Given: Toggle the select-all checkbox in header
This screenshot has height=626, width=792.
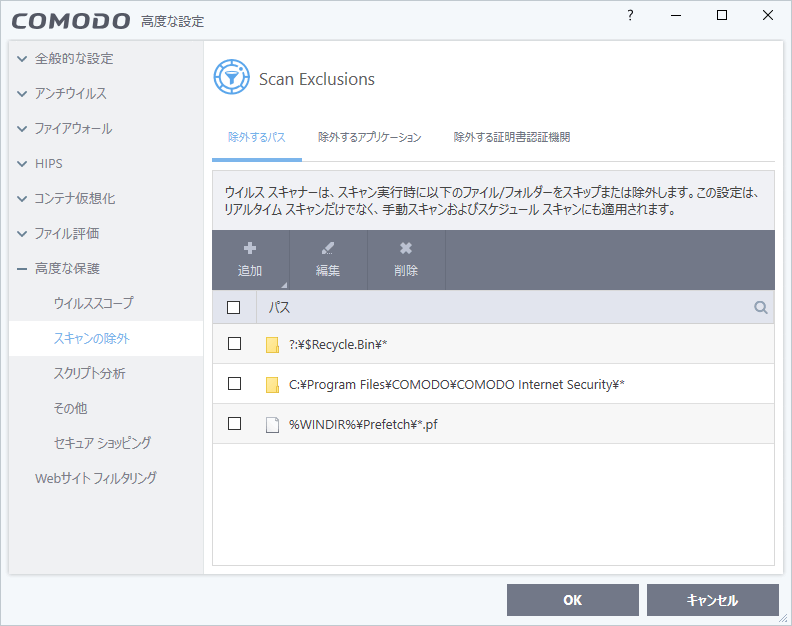Looking at the screenshot, I should point(234,308).
